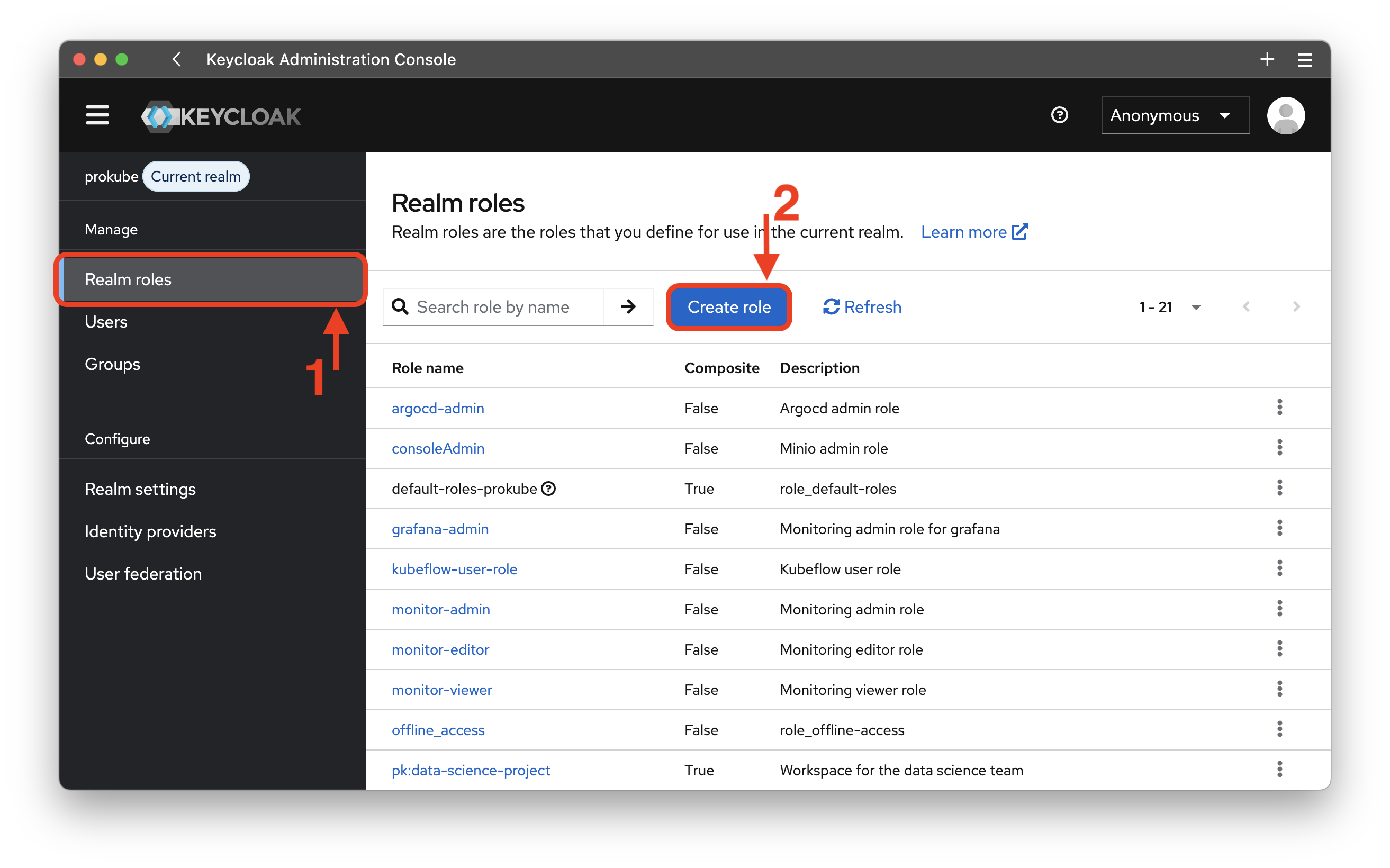Viewport: 1390px width, 868px height.
Task: Expand the Anonymous realm dropdown
Action: tap(1175, 115)
